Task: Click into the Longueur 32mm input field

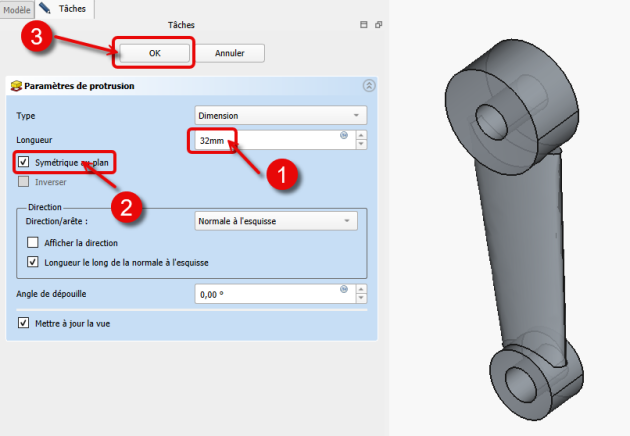Action: point(270,140)
